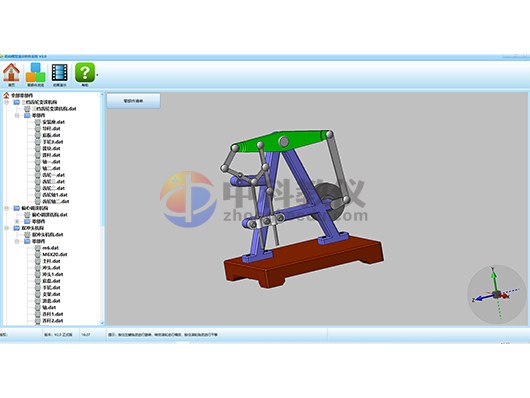This screenshot has height=398, width=530.
Task: Click the gear icon next to 轴一.dat
Action: click(38, 162)
